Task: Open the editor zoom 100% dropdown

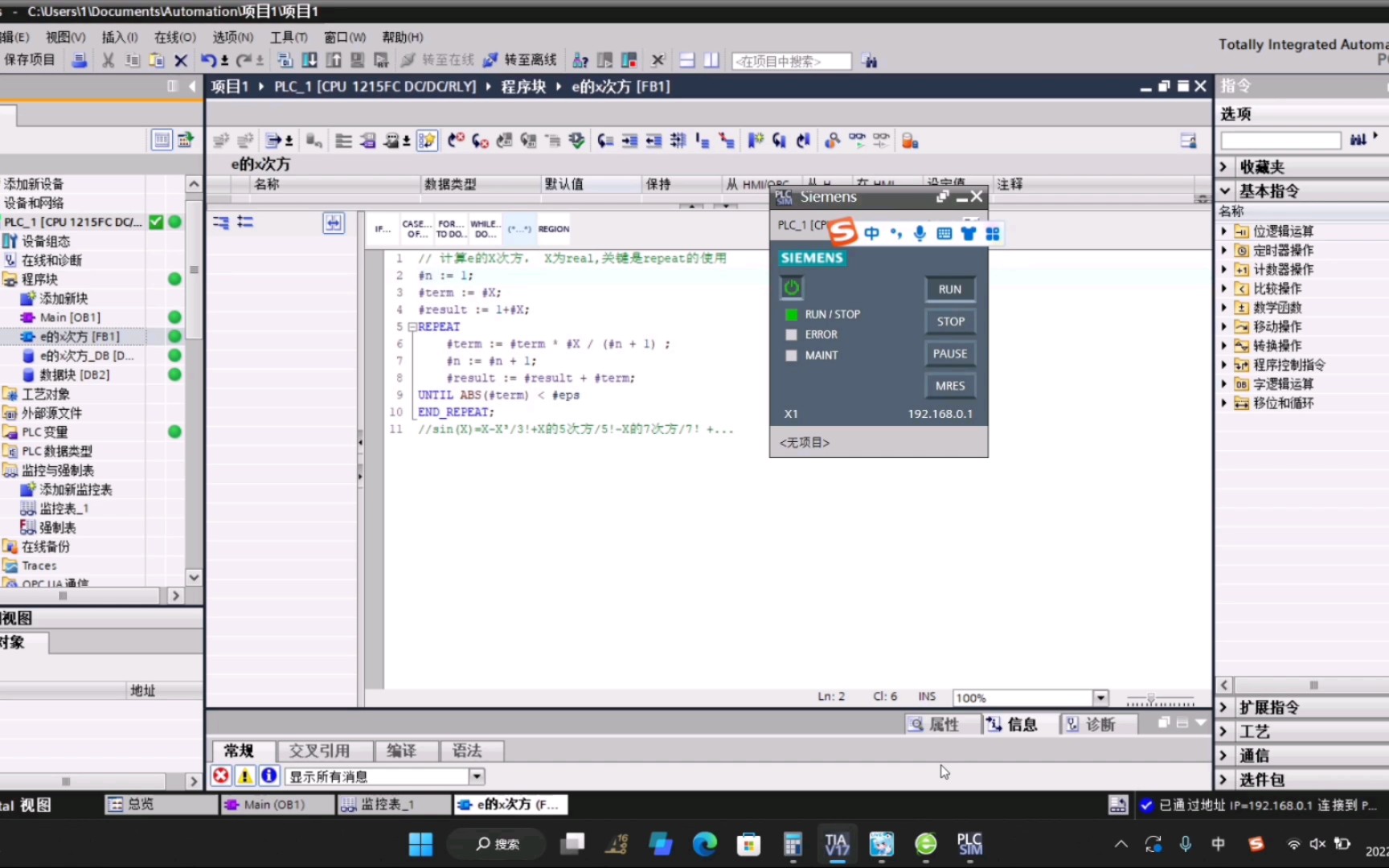Action: pos(1100,698)
